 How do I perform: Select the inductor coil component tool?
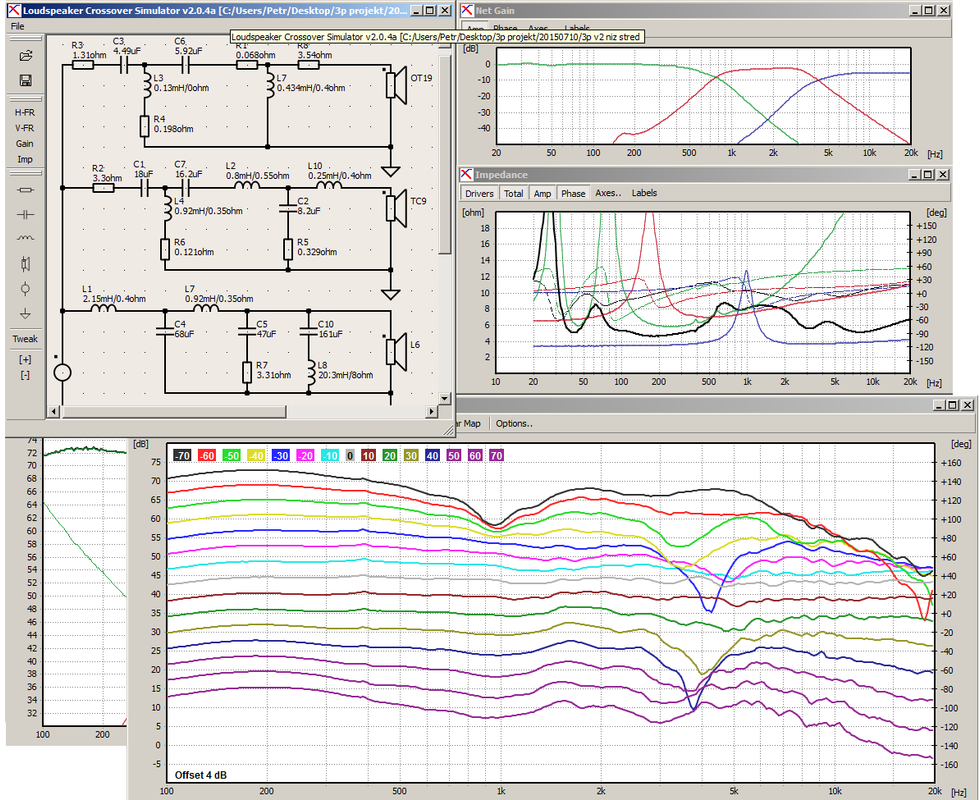point(26,238)
